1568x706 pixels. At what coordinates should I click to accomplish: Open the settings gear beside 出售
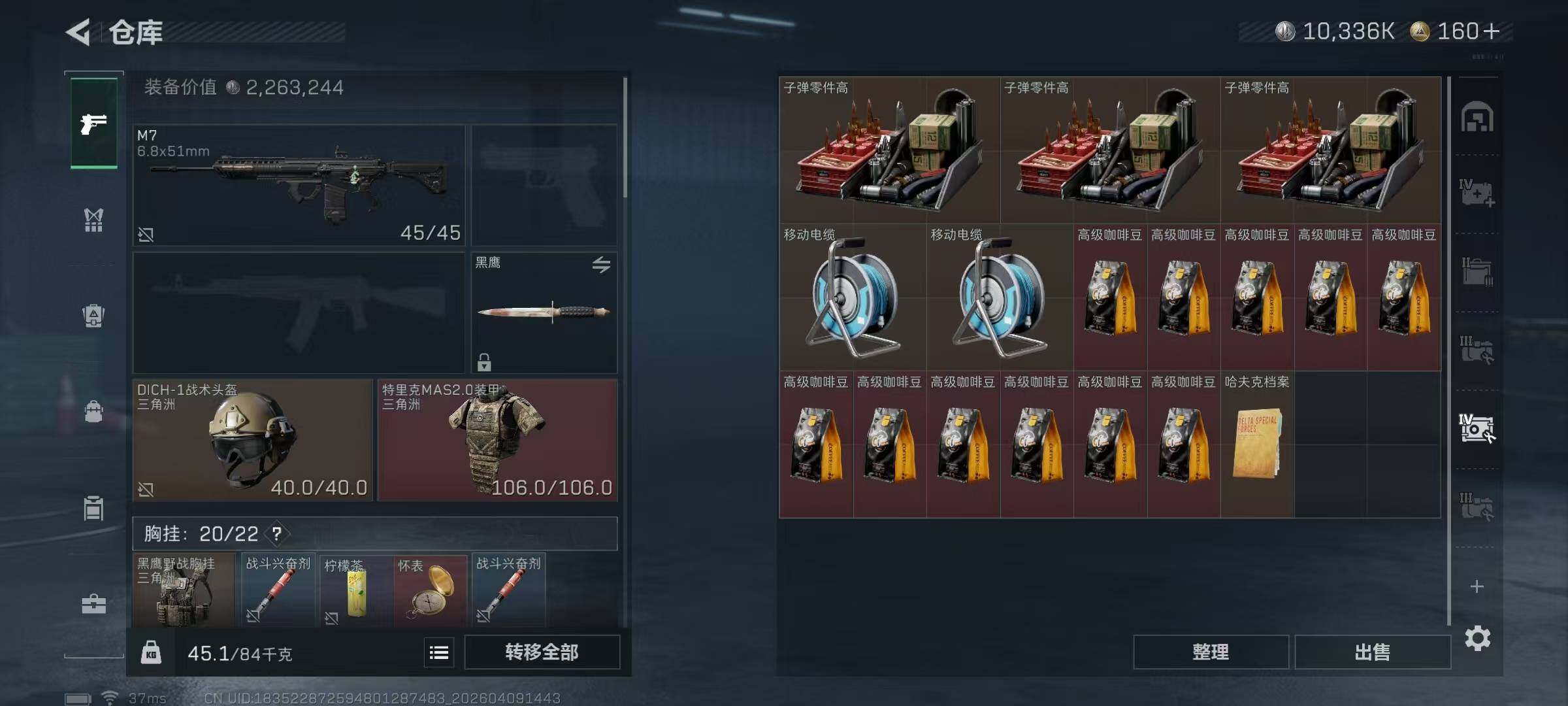pyautogui.click(x=1478, y=638)
